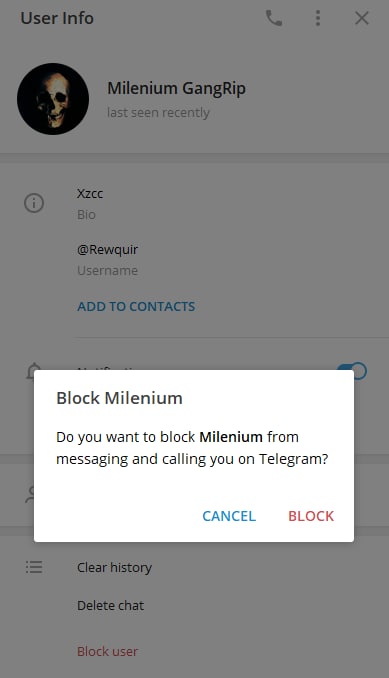389x678 pixels.
Task: Click the Xzcc bio text
Action: [90, 193]
